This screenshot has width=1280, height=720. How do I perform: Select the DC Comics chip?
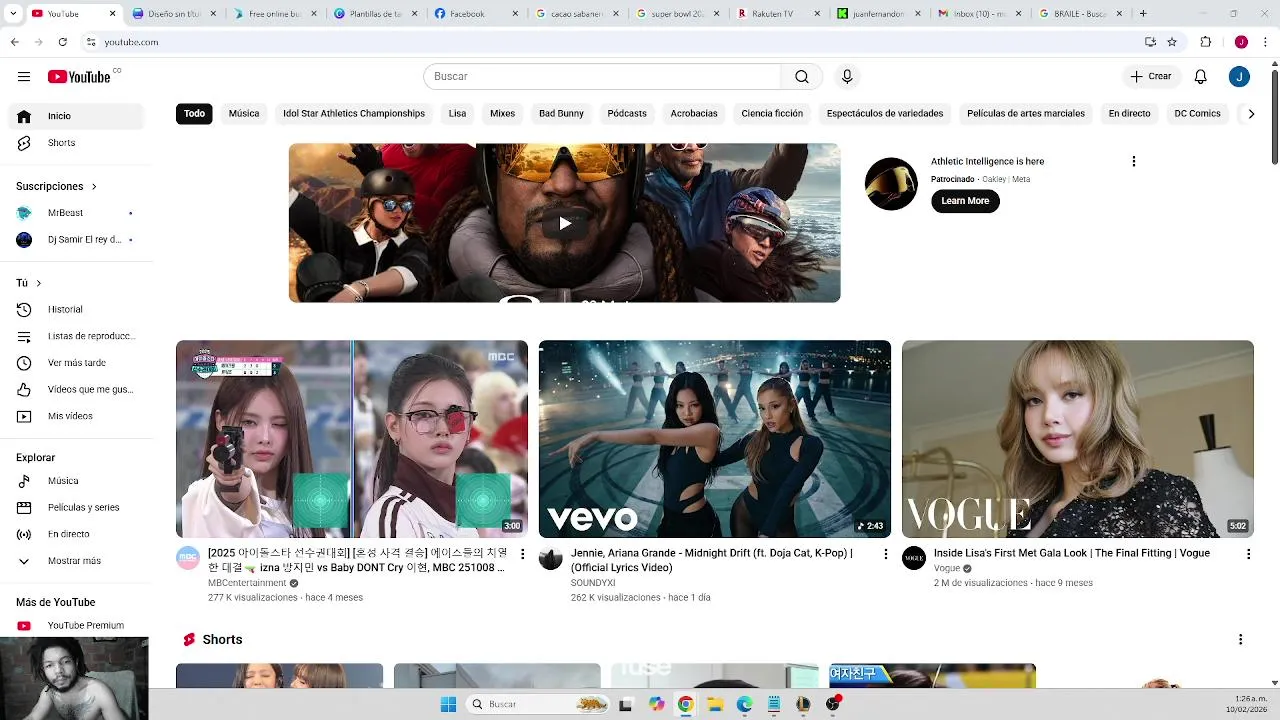[x=1197, y=114]
